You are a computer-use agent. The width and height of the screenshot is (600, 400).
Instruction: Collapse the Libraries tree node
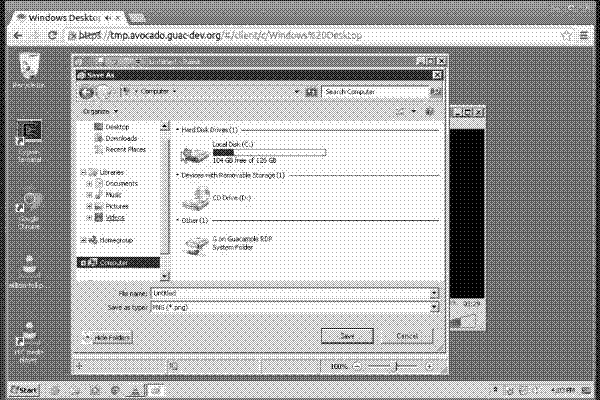[83, 173]
